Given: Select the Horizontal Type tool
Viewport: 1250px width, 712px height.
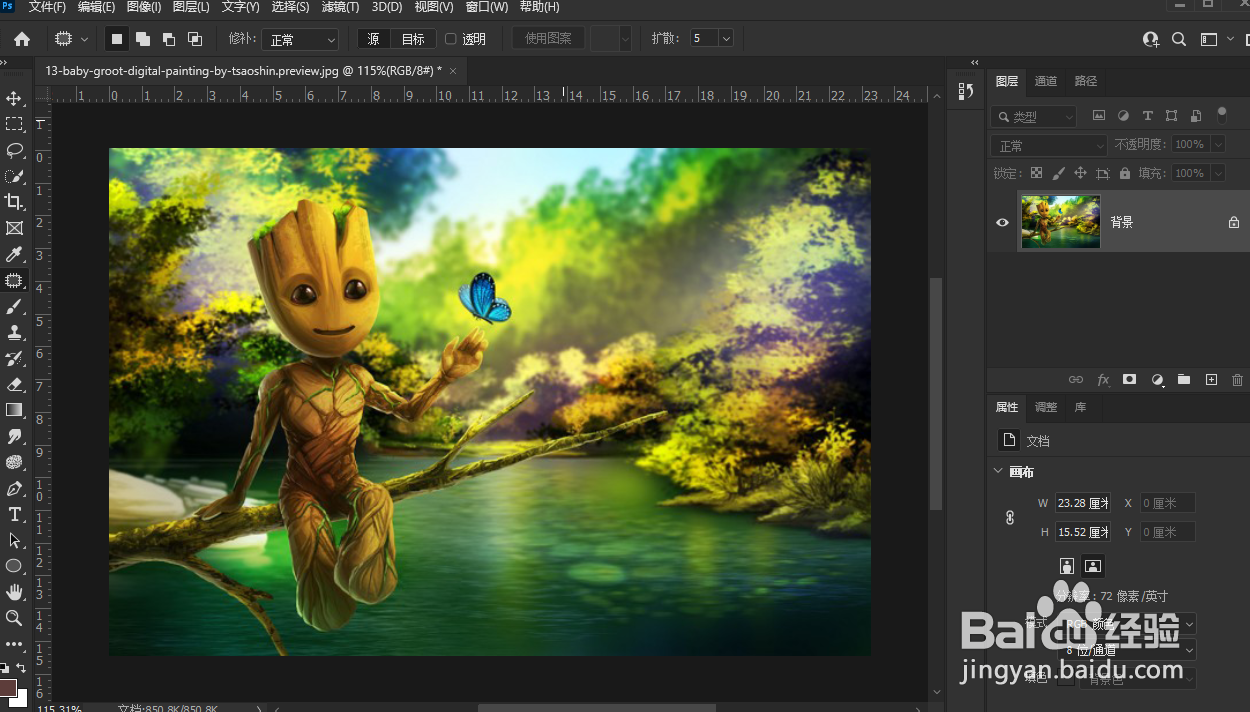Looking at the screenshot, I should click(14, 514).
